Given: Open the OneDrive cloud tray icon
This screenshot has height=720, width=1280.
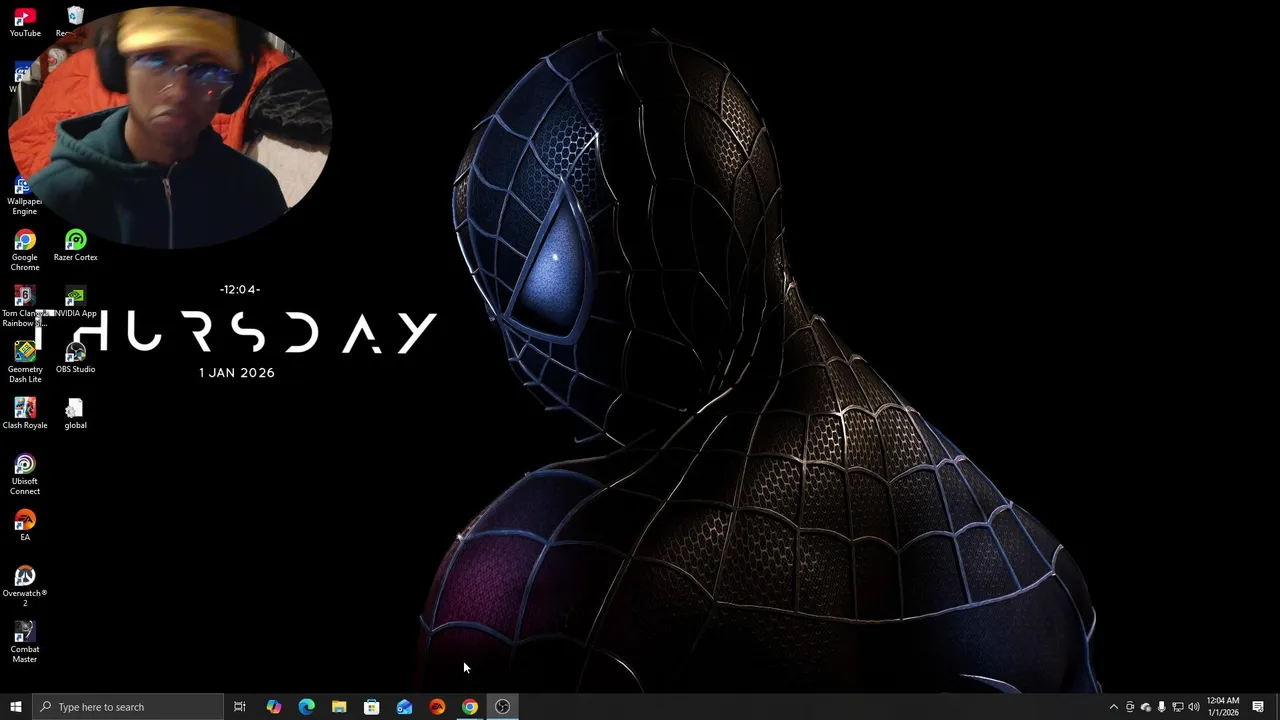Looking at the screenshot, I should click(x=1146, y=707).
